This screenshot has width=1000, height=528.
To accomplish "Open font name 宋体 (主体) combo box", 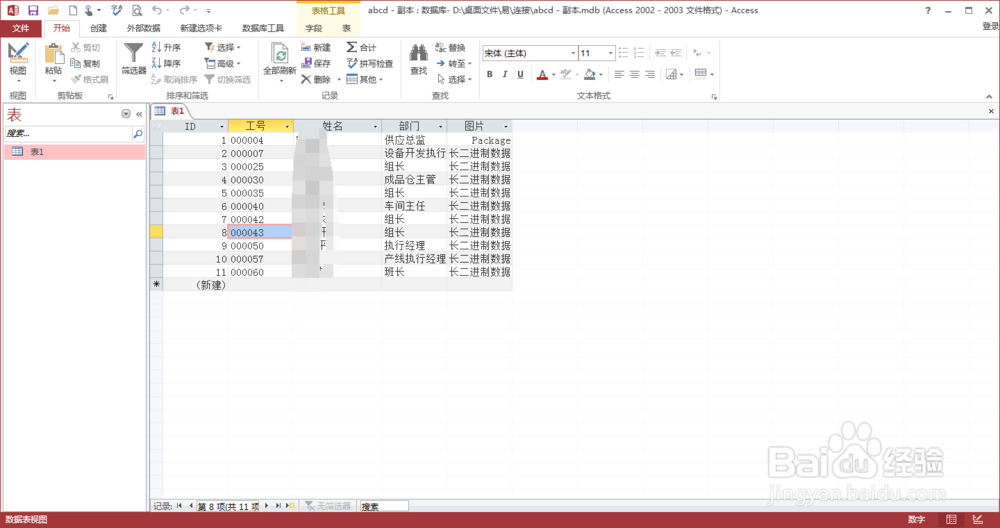I will pos(529,53).
